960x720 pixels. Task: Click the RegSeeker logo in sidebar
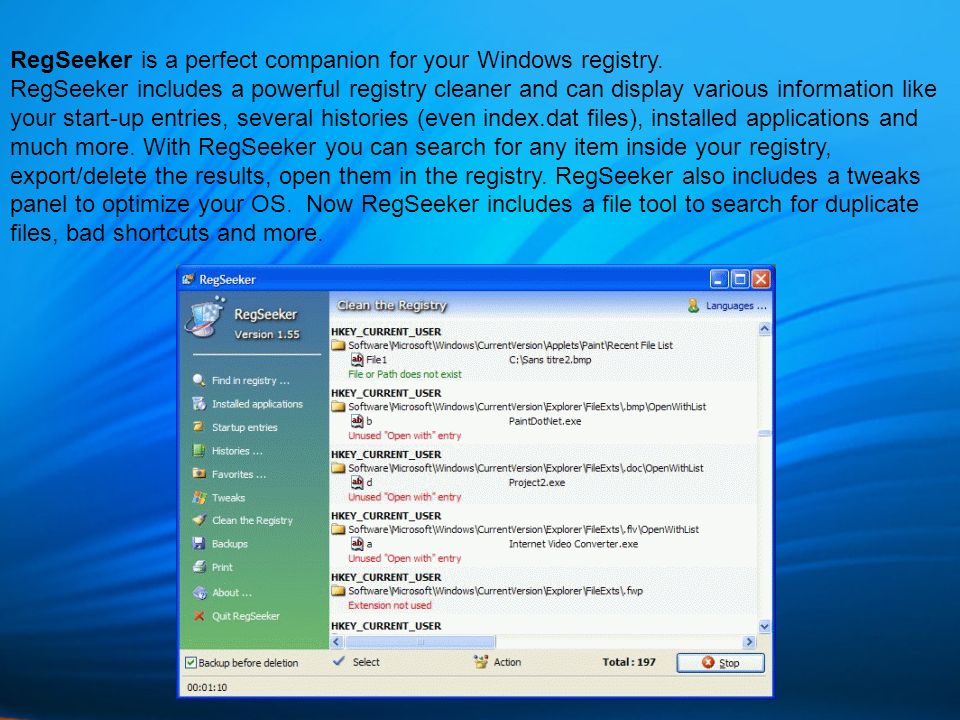(x=206, y=317)
